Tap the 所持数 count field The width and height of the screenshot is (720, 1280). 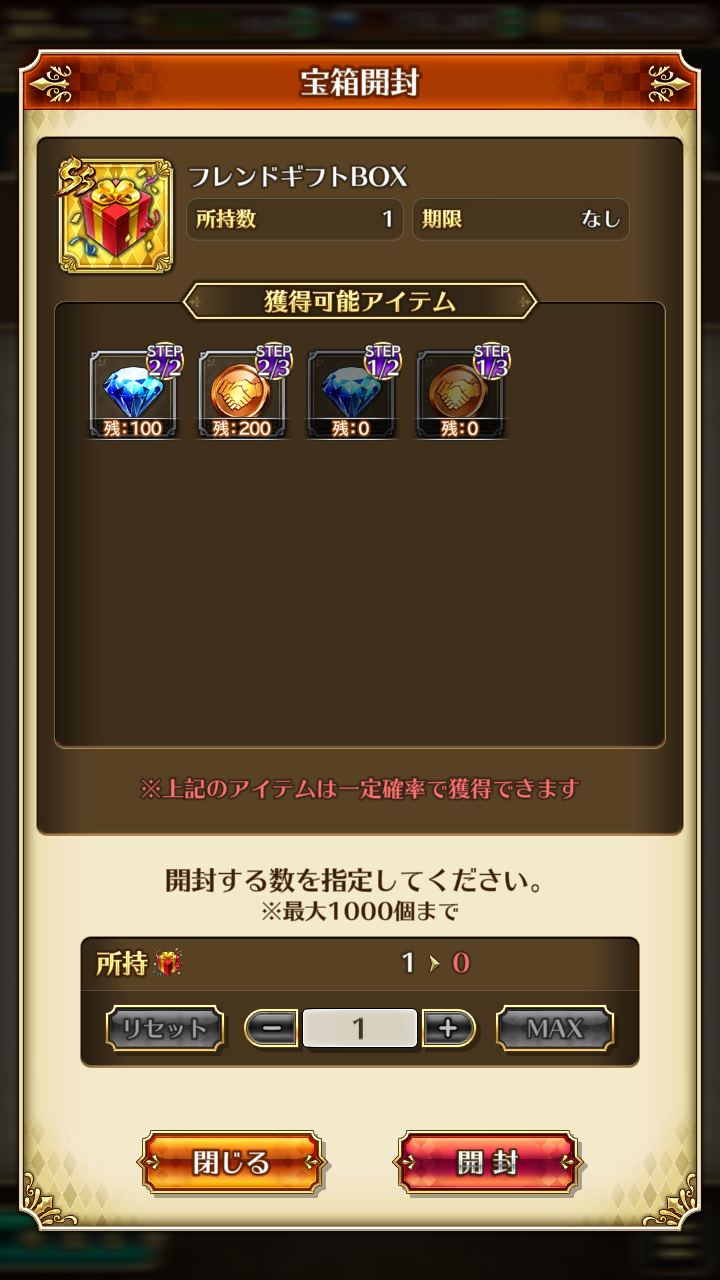[x=295, y=219]
